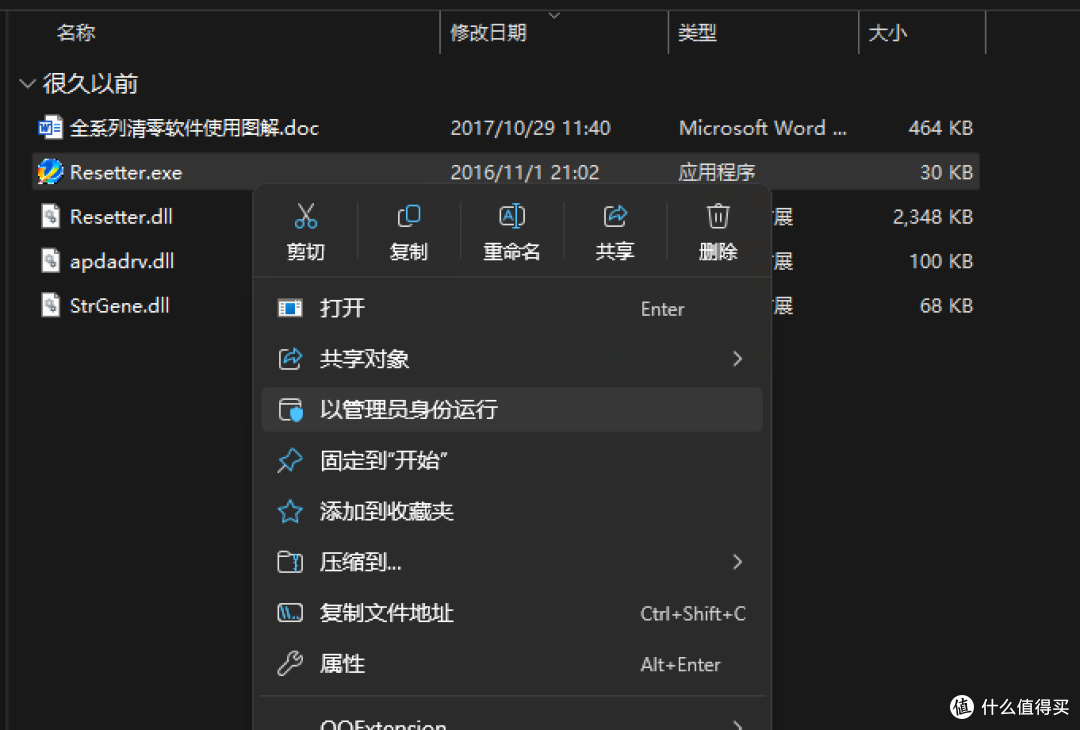Screen dimensions: 1080x730
Task: Click the share icon beside 共享对象
Action: tap(290, 359)
